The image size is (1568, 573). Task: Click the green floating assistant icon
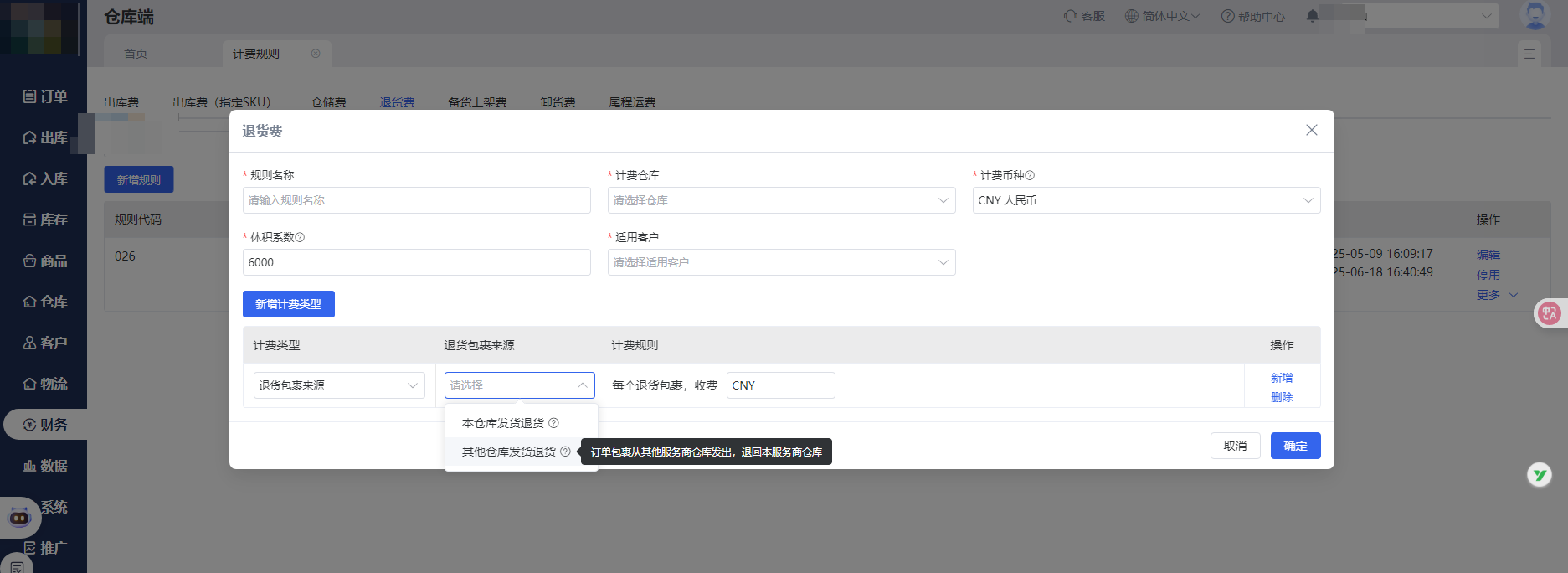click(1539, 475)
